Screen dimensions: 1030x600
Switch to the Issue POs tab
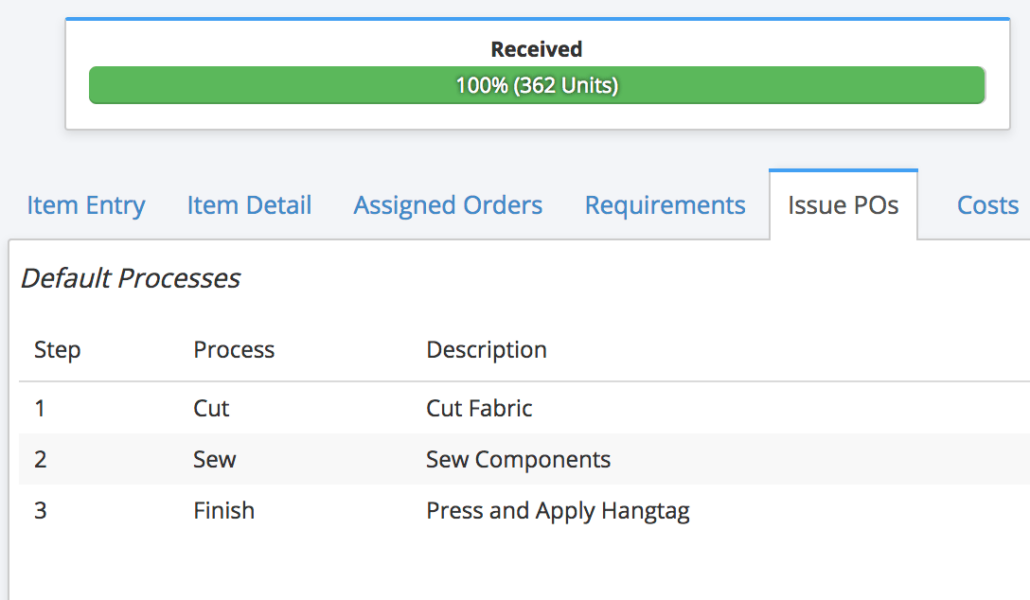(843, 204)
